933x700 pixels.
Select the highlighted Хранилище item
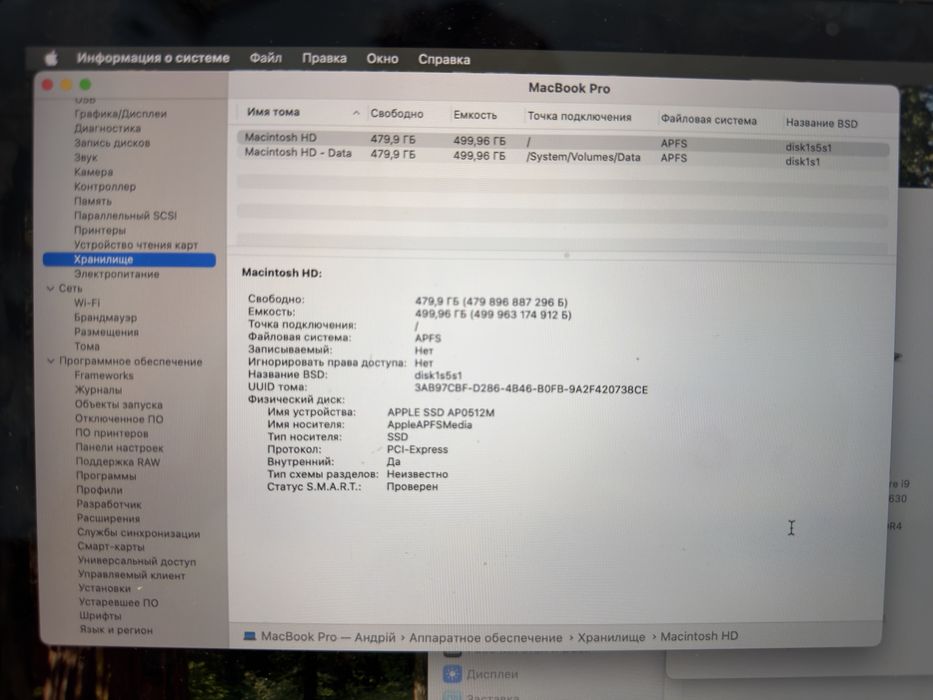tap(129, 260)
